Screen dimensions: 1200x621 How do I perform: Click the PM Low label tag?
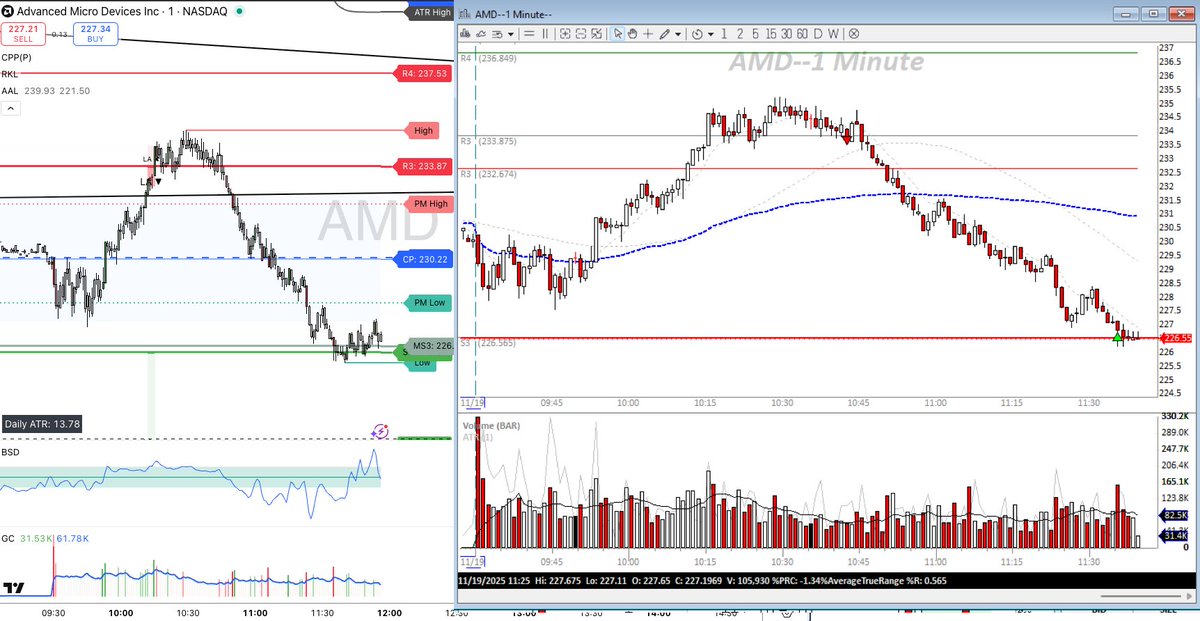click(x=427, y=303)
